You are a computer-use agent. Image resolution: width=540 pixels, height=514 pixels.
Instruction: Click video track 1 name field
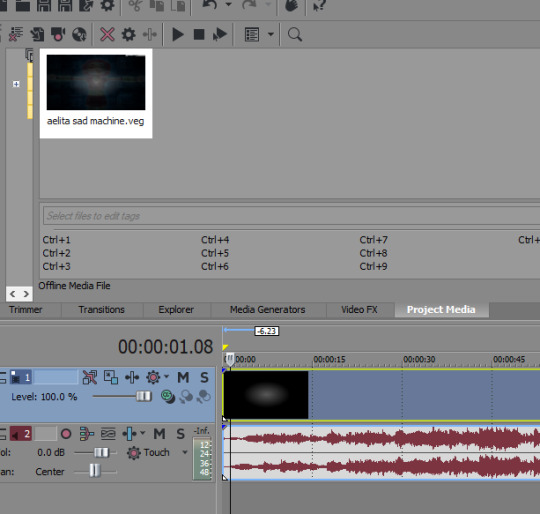56,377
